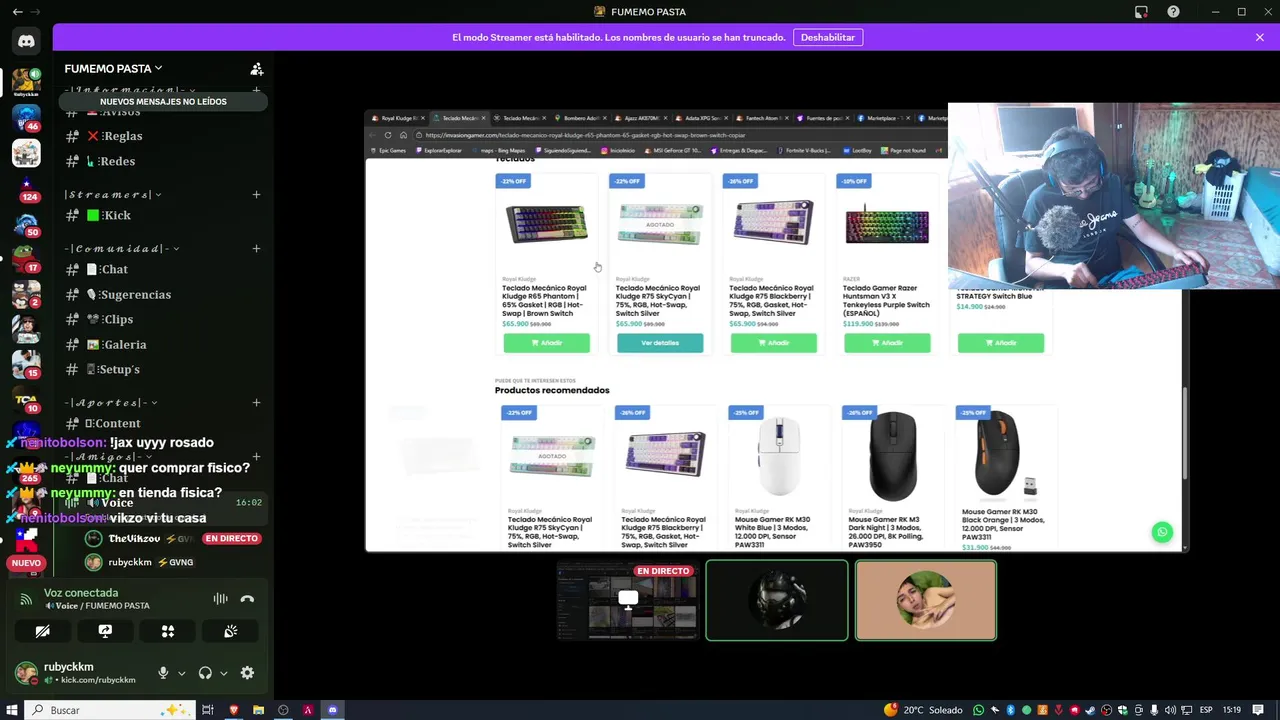The width and height of the screenshot is (1280, 720).
Task: Disconnect from the voice call
Action: [x=247, y=599]
